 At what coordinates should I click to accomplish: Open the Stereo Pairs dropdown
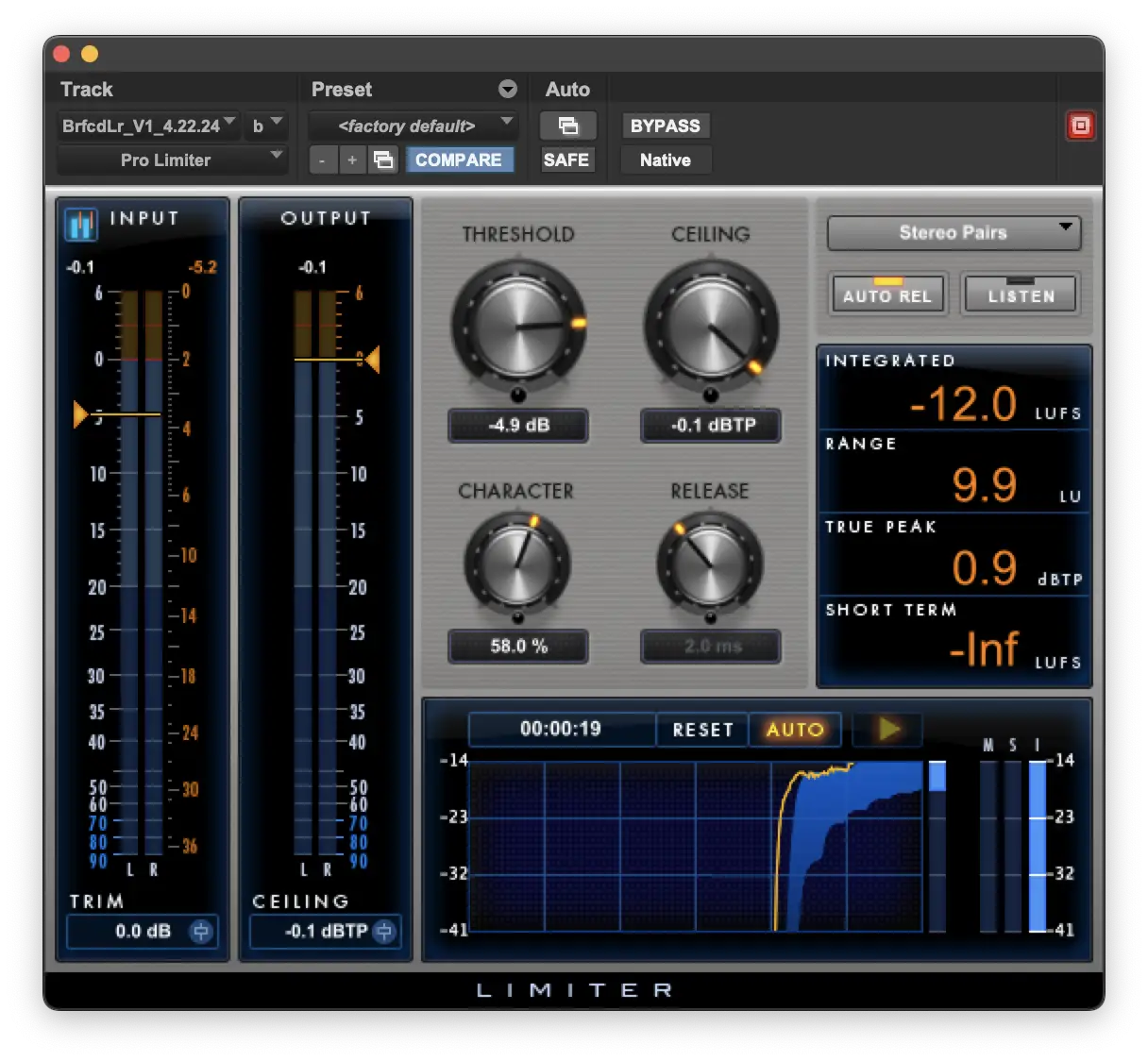click(x=954, y=233)
